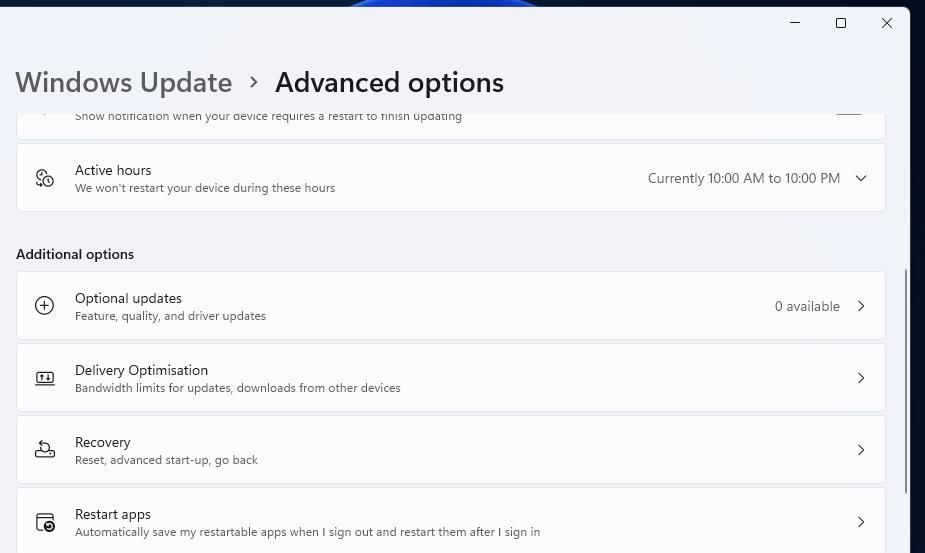Go back to Windows Update breadcrumb
Screen dimensions: 925x553
point(124,82)
